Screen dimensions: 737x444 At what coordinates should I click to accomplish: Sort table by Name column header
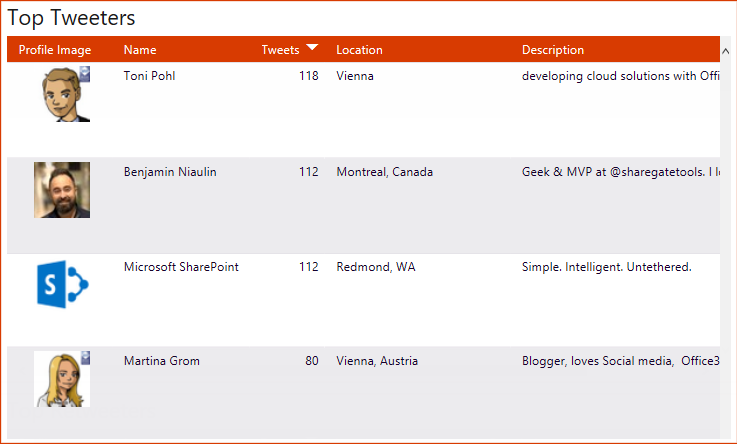[x=140, y=50]
